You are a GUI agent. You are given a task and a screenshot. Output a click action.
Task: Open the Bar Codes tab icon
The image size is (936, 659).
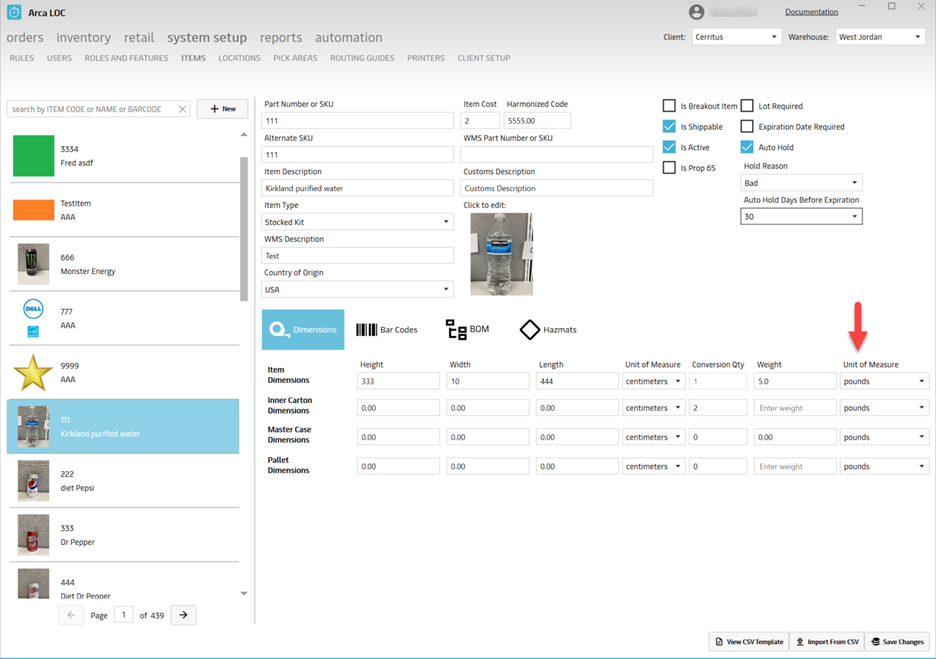click(x=366, y=330)
